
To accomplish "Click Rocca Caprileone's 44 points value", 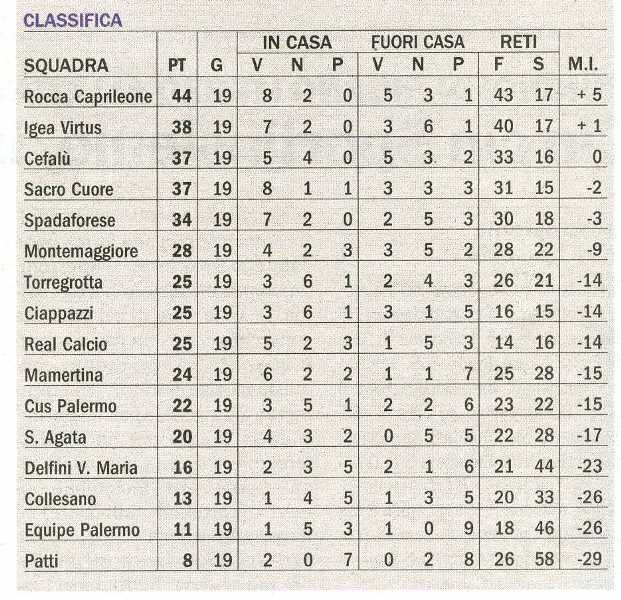I will click(x=182, y=96).
